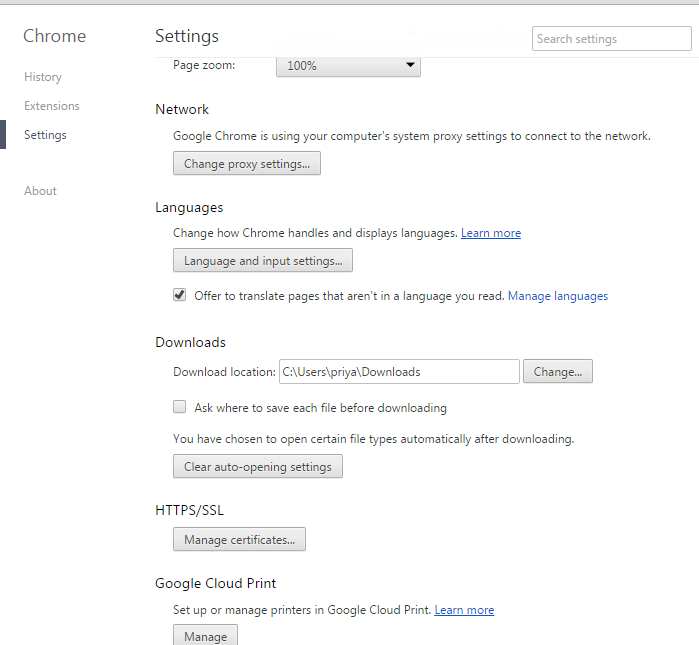Screen dimensions: 699x645
Task: Open the Page zoom 100% dropdown
Action: click(348, 66)
